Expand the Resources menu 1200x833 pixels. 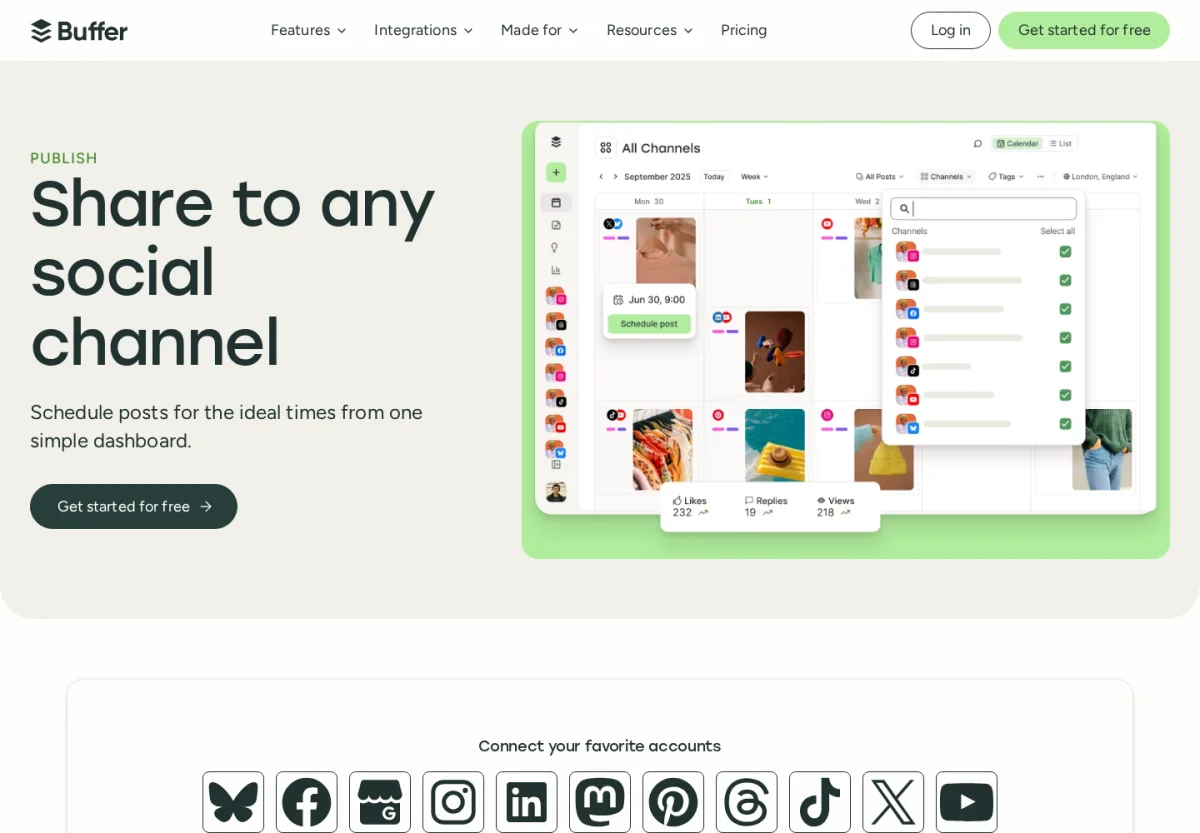coord(649,30)
